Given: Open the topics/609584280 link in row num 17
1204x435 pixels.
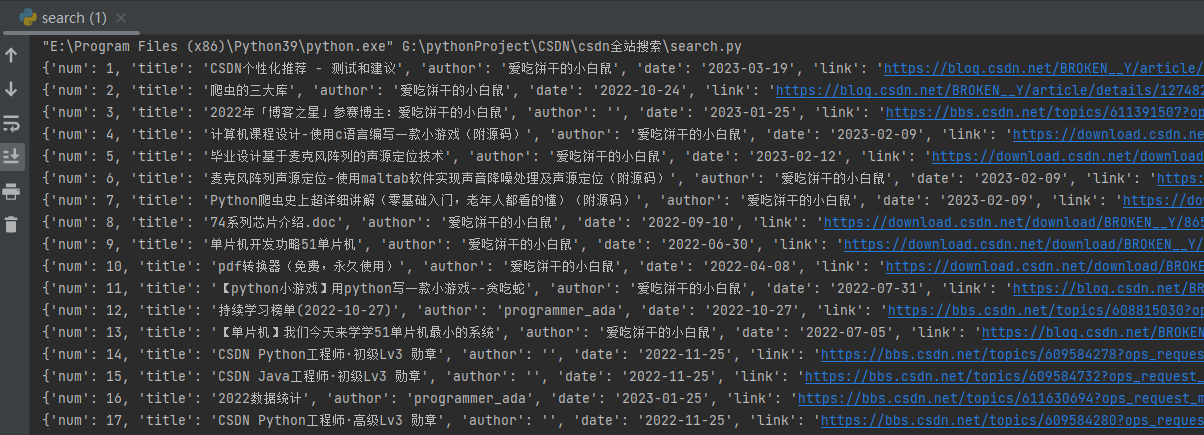Looking at the screenshot, I should coord(1012,421).
